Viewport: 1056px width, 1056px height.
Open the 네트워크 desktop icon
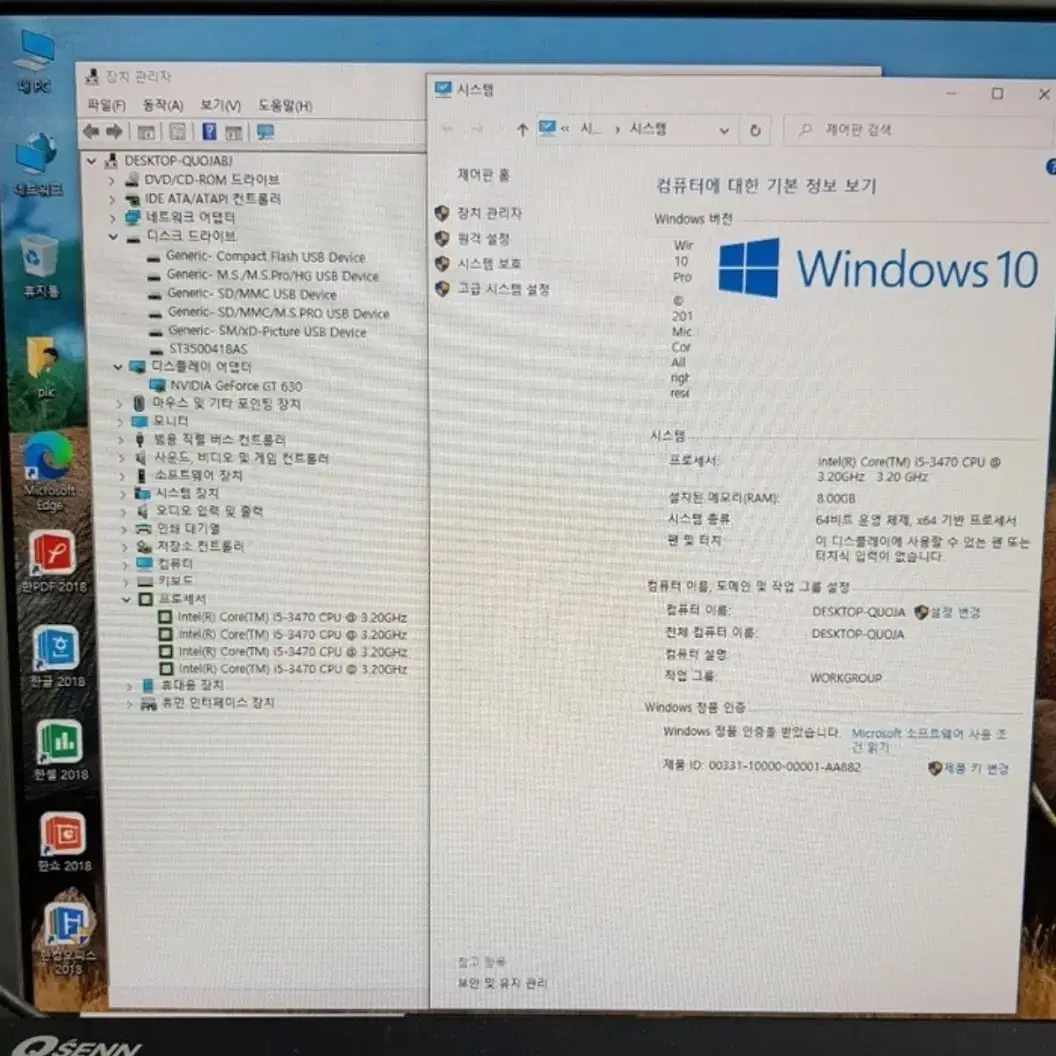pyautogui.click(x=37, y=164)
